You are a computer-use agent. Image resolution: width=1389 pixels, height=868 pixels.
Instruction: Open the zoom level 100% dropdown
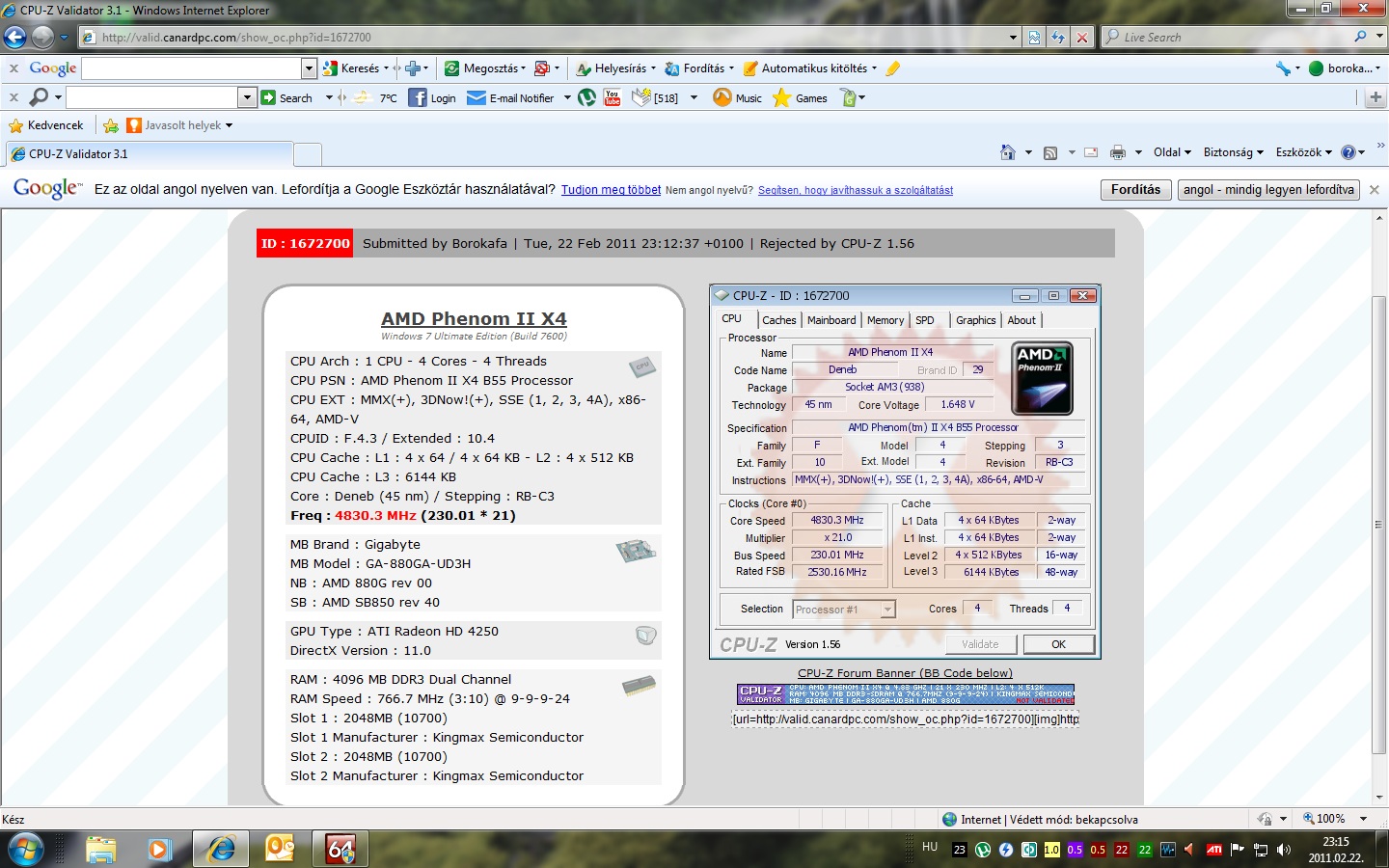click(1364, 819)
